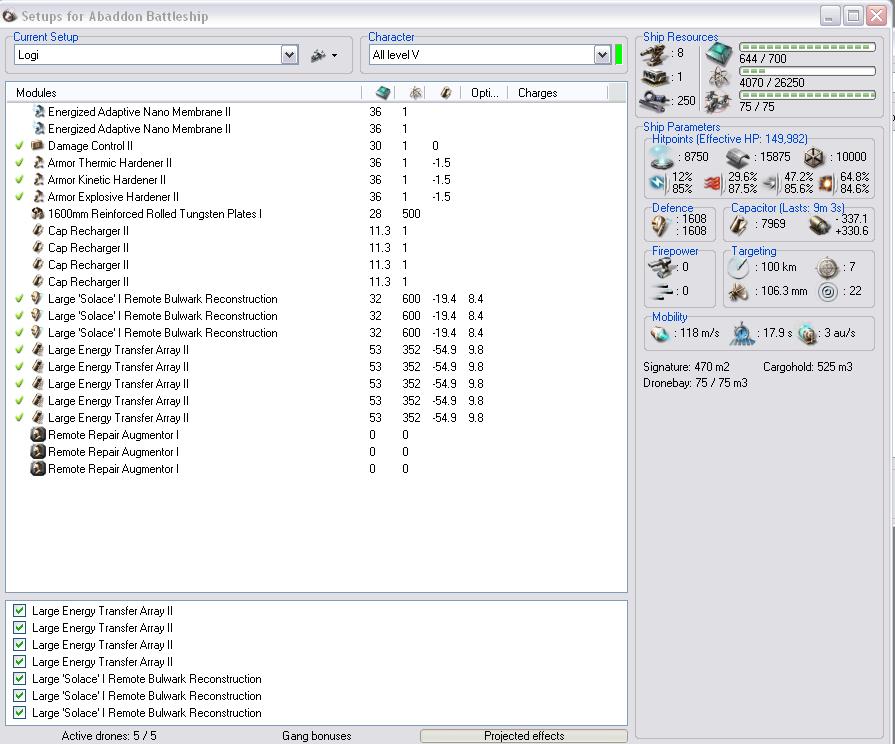This screenshot has width=895, height=744.
Task: Click the powergrid icon next to 4070 / 26250
Action: 718,78
